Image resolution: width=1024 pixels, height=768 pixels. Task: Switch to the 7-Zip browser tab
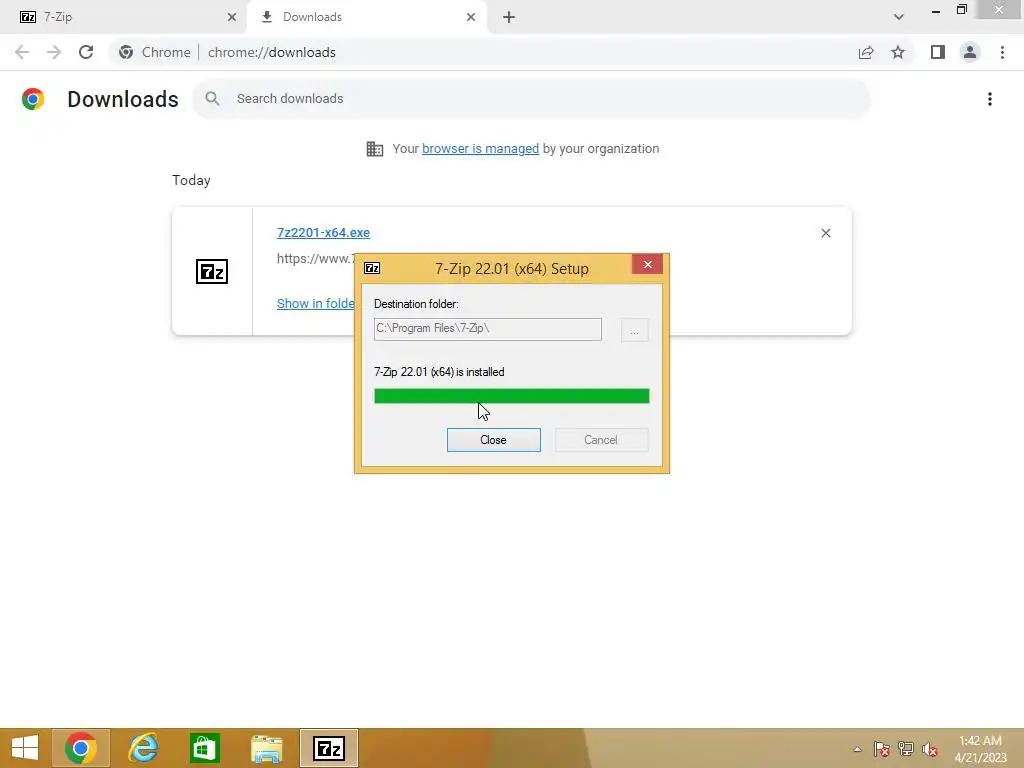[x=124, y=17]
